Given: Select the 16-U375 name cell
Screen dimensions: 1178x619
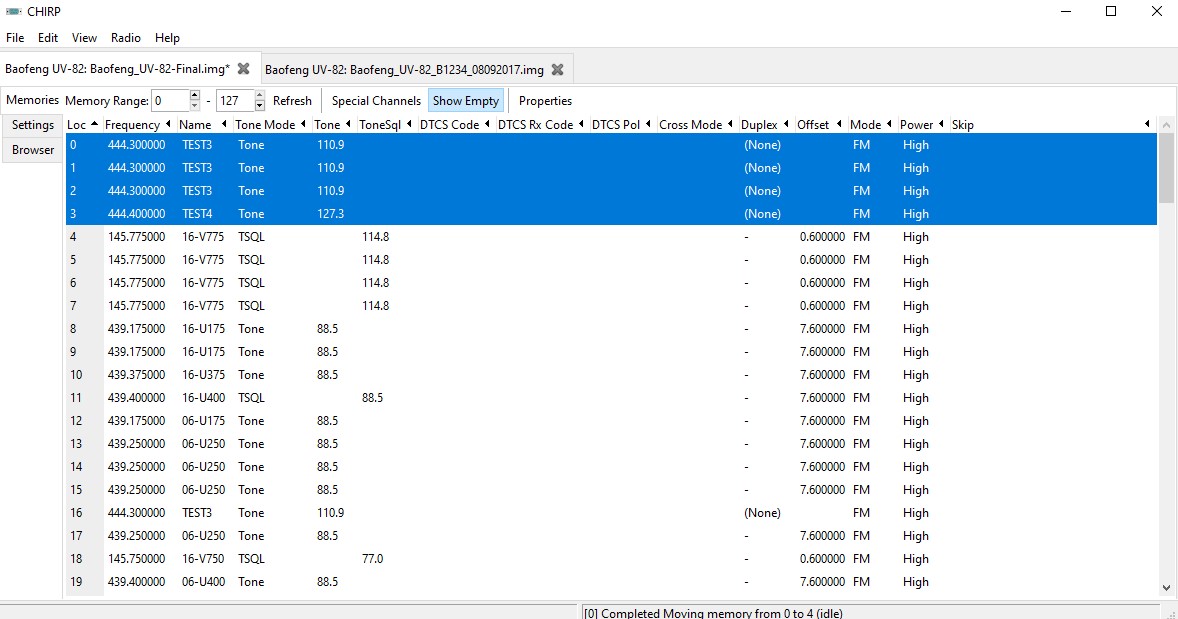Looking at the screenshot, I should pos(203,375).
